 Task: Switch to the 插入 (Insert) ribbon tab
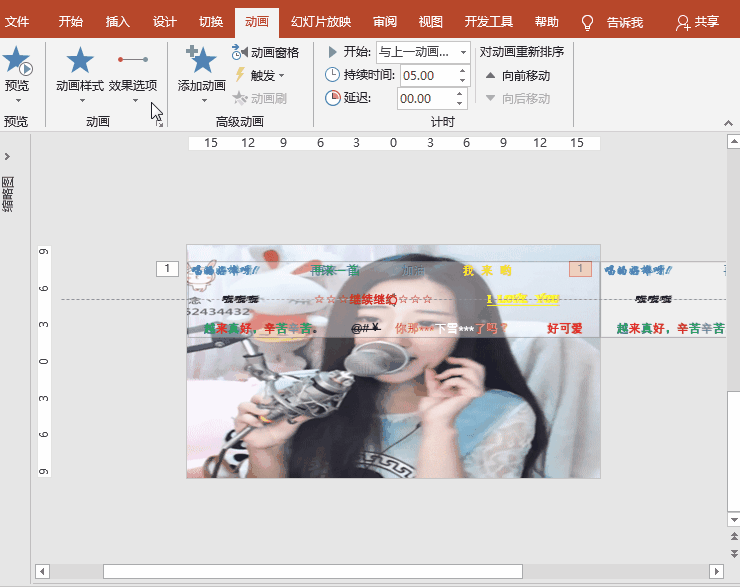[x=118, y=22]
